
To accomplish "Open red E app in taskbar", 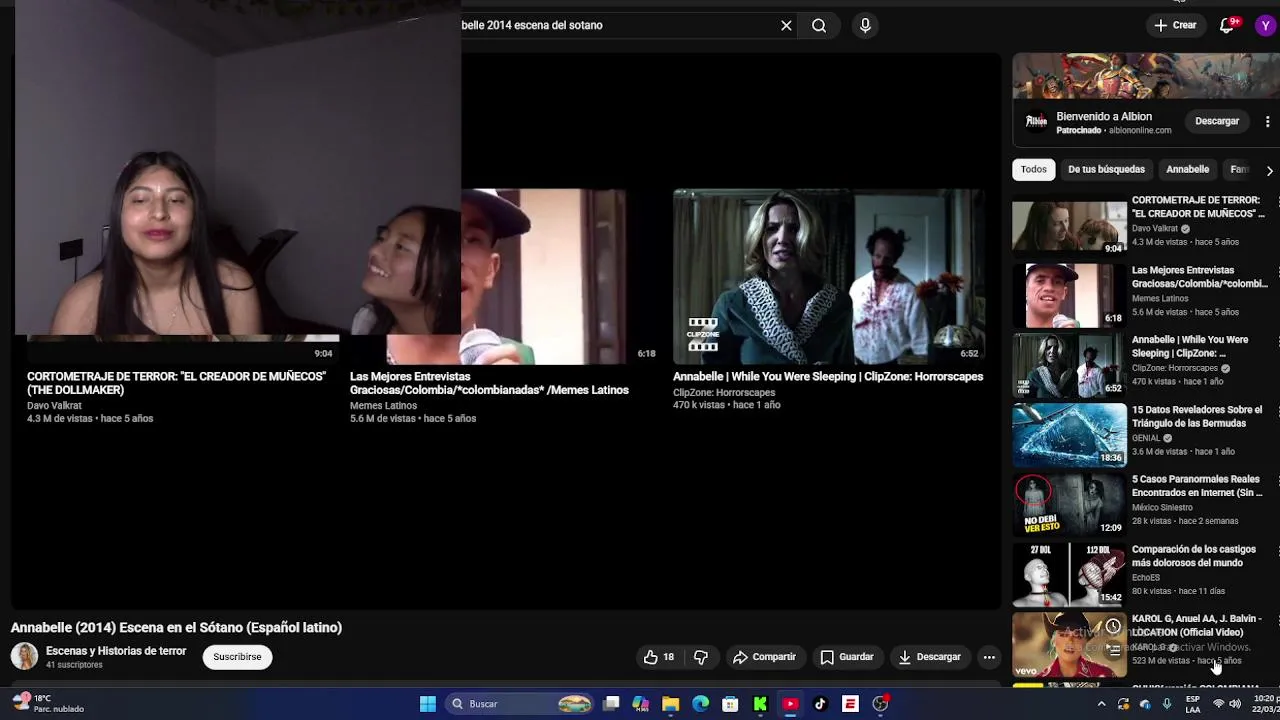I will click(x=850, y=704).
